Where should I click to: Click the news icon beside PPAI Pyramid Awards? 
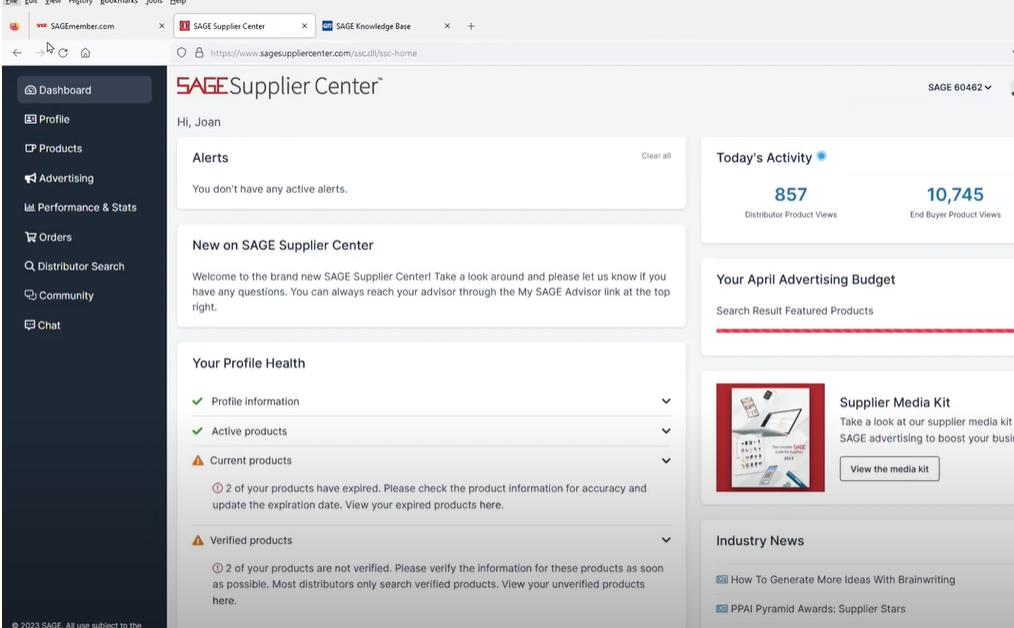coord(722,609)
